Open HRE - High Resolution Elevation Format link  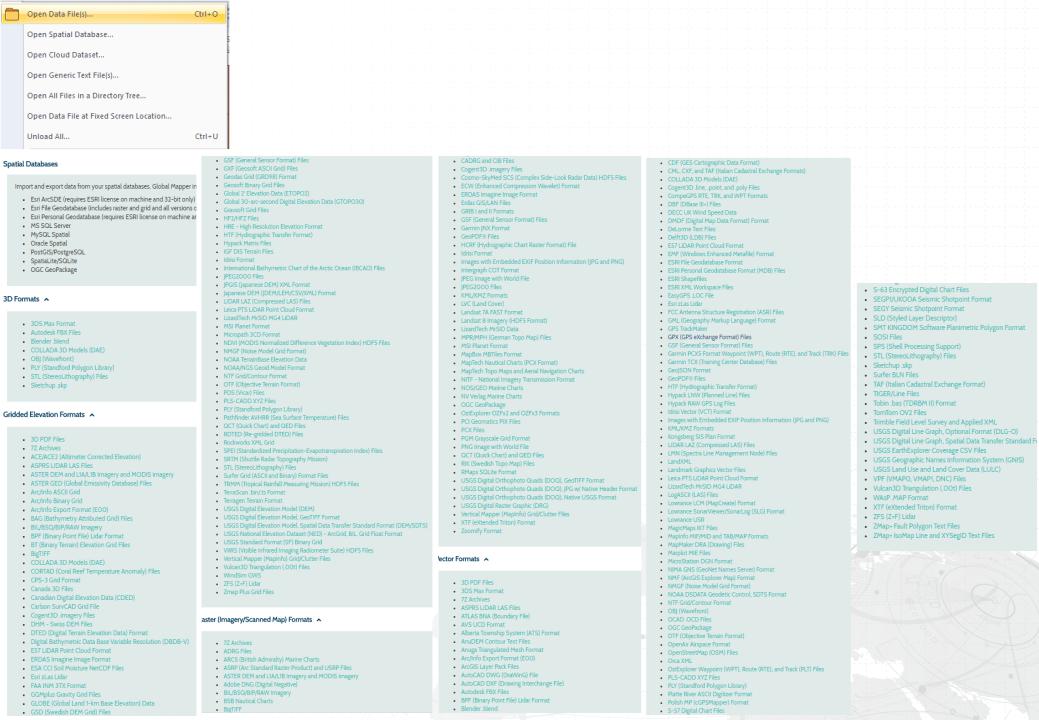point(273,227)
